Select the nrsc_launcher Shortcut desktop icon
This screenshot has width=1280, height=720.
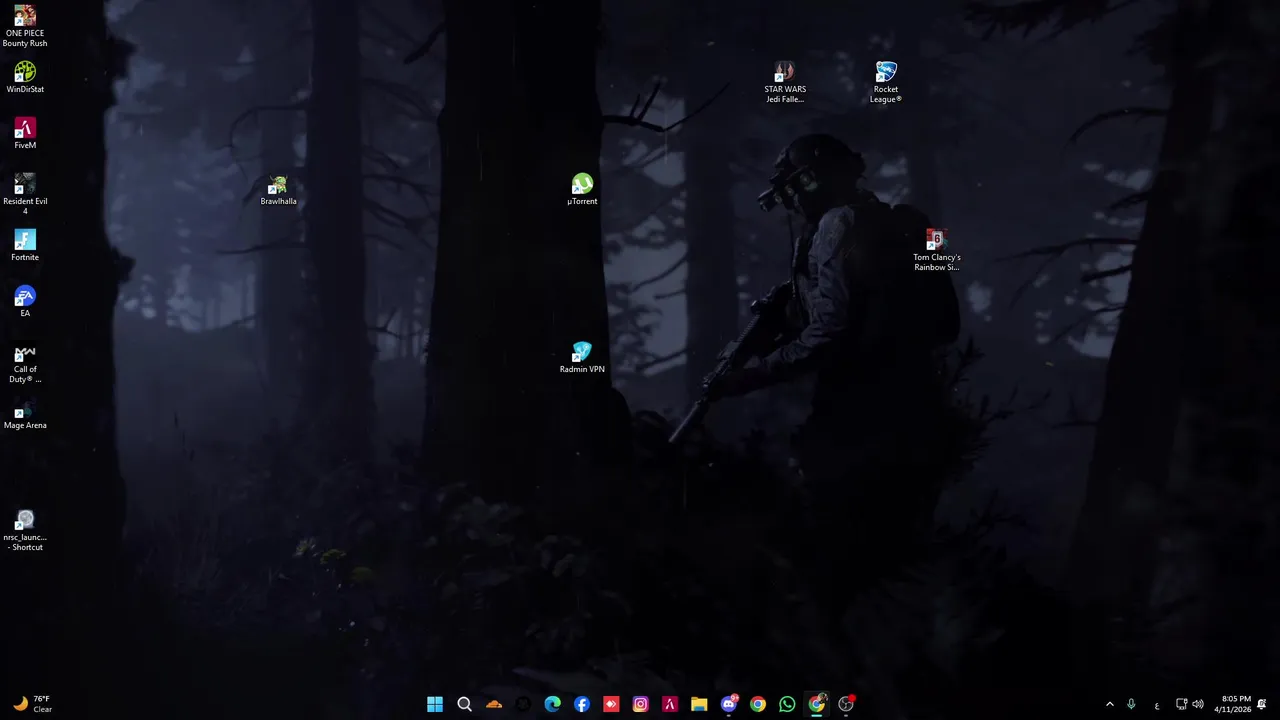coord(25,531)
